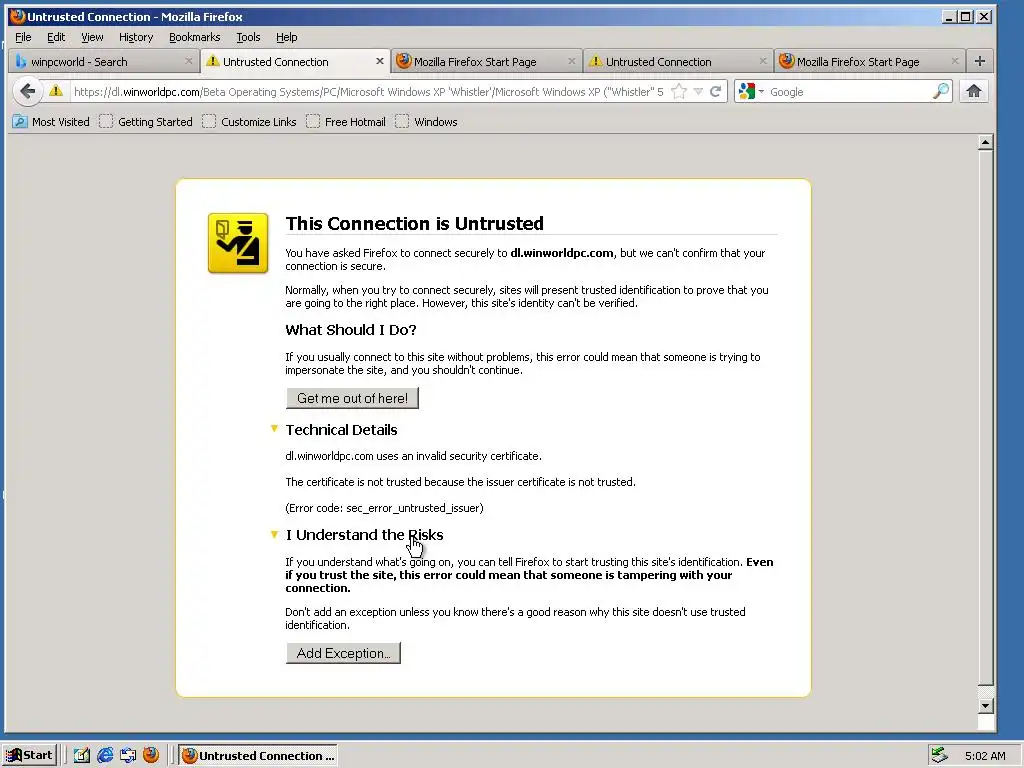1024x768 pixels.
Task: Click the Add Exception... button
Action: pos(344,653)
